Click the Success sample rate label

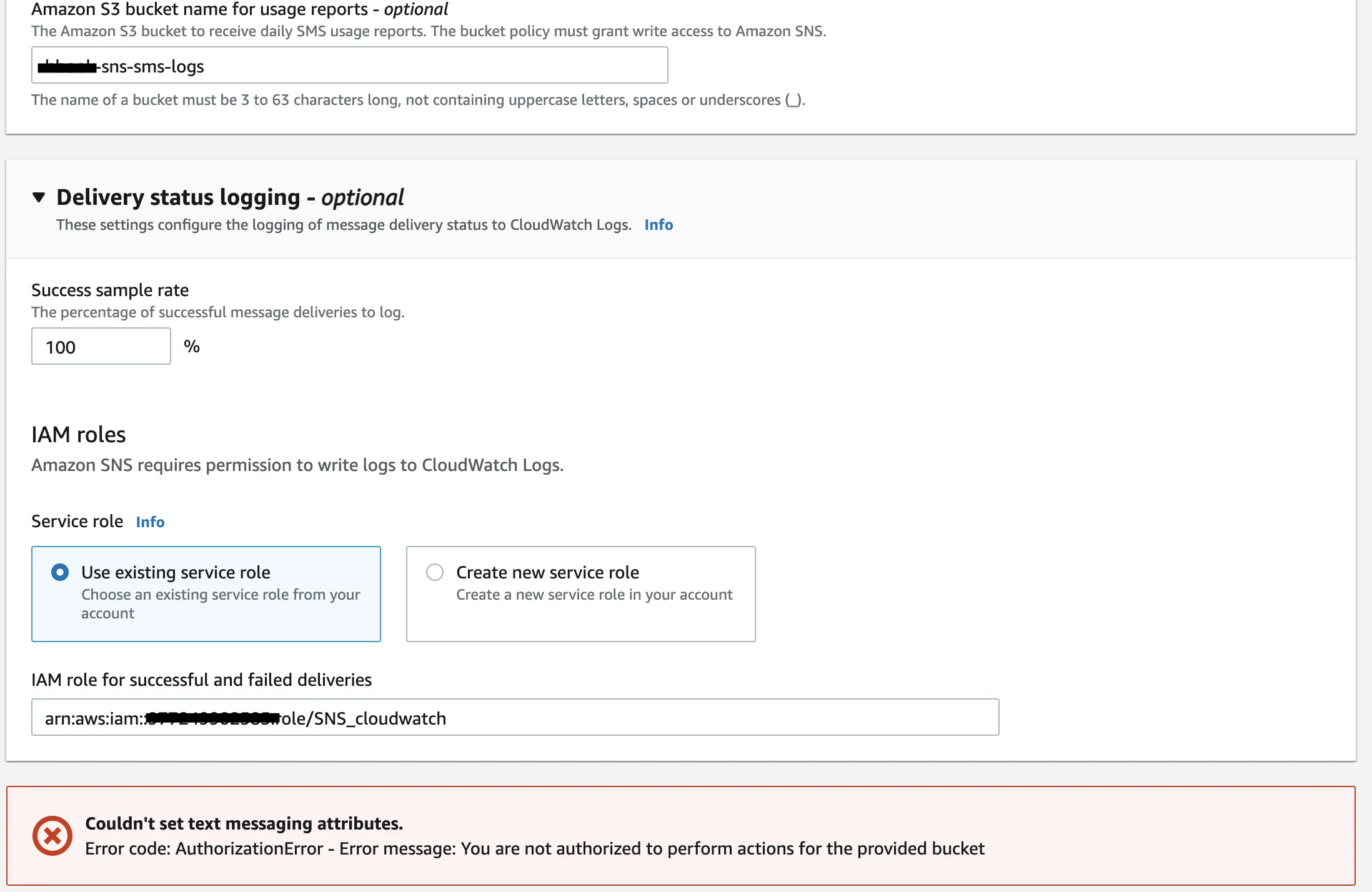coord(110,290)
